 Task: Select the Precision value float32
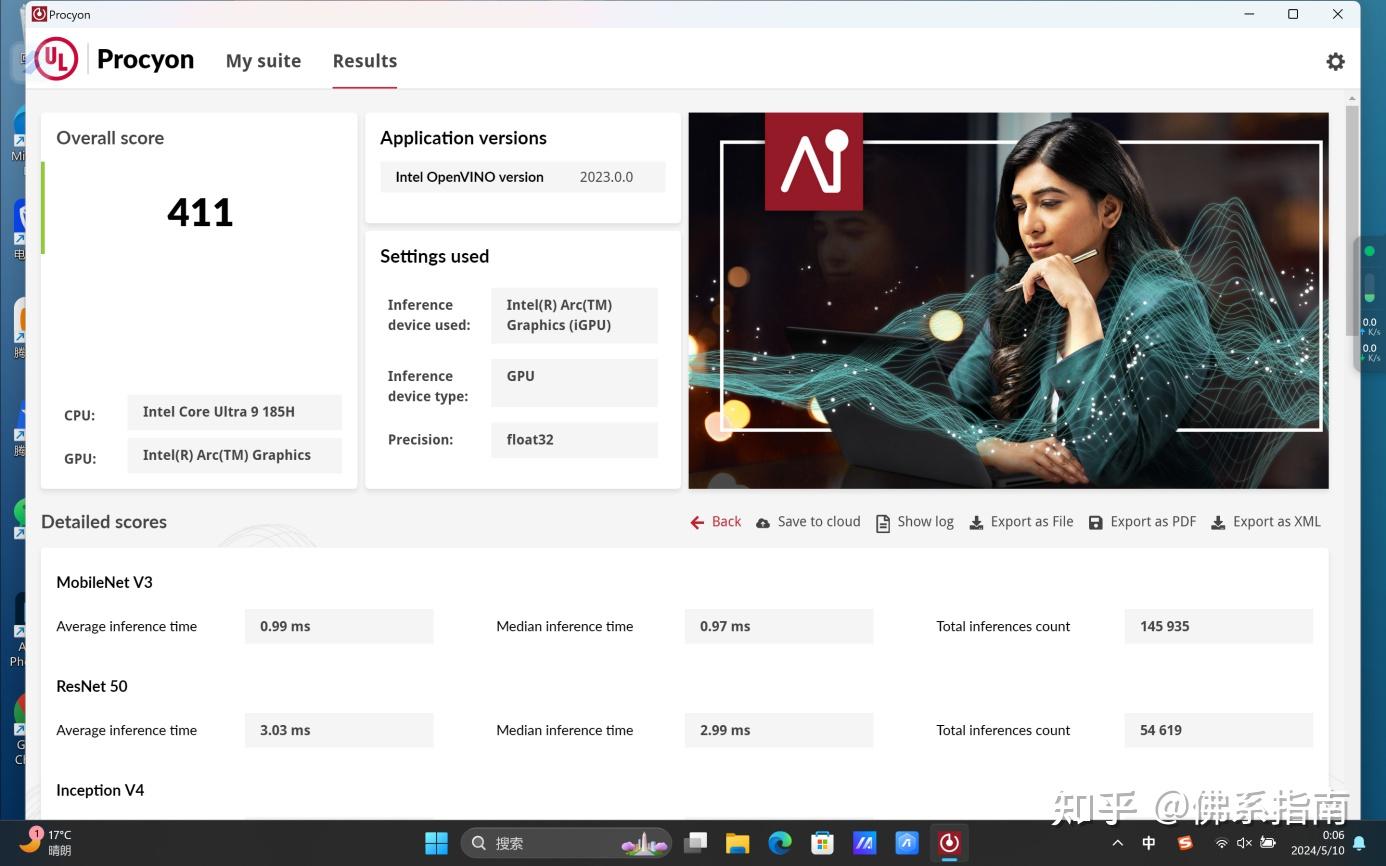point(574,439)
